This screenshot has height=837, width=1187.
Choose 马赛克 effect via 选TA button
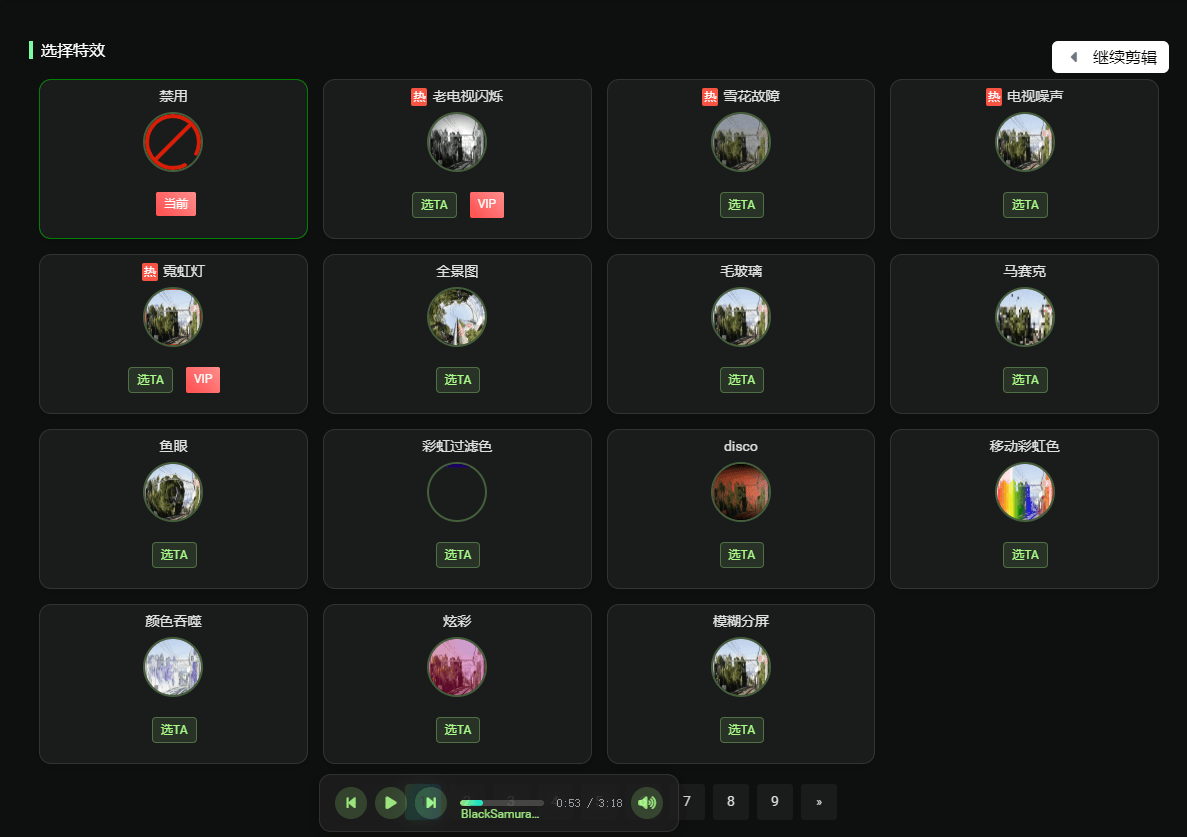click(1025, 380)
